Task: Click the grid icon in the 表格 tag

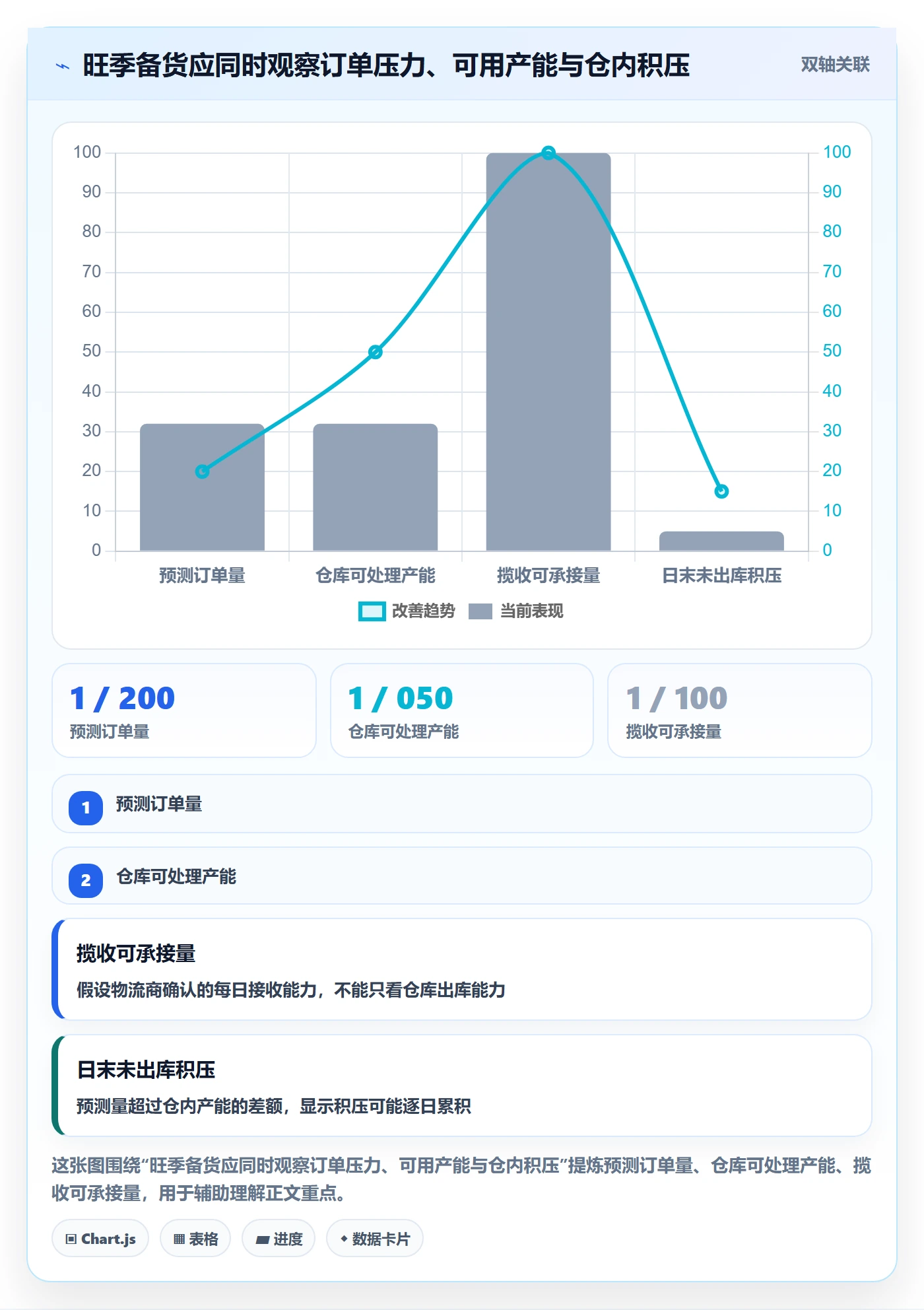Action: (179, 1239)
